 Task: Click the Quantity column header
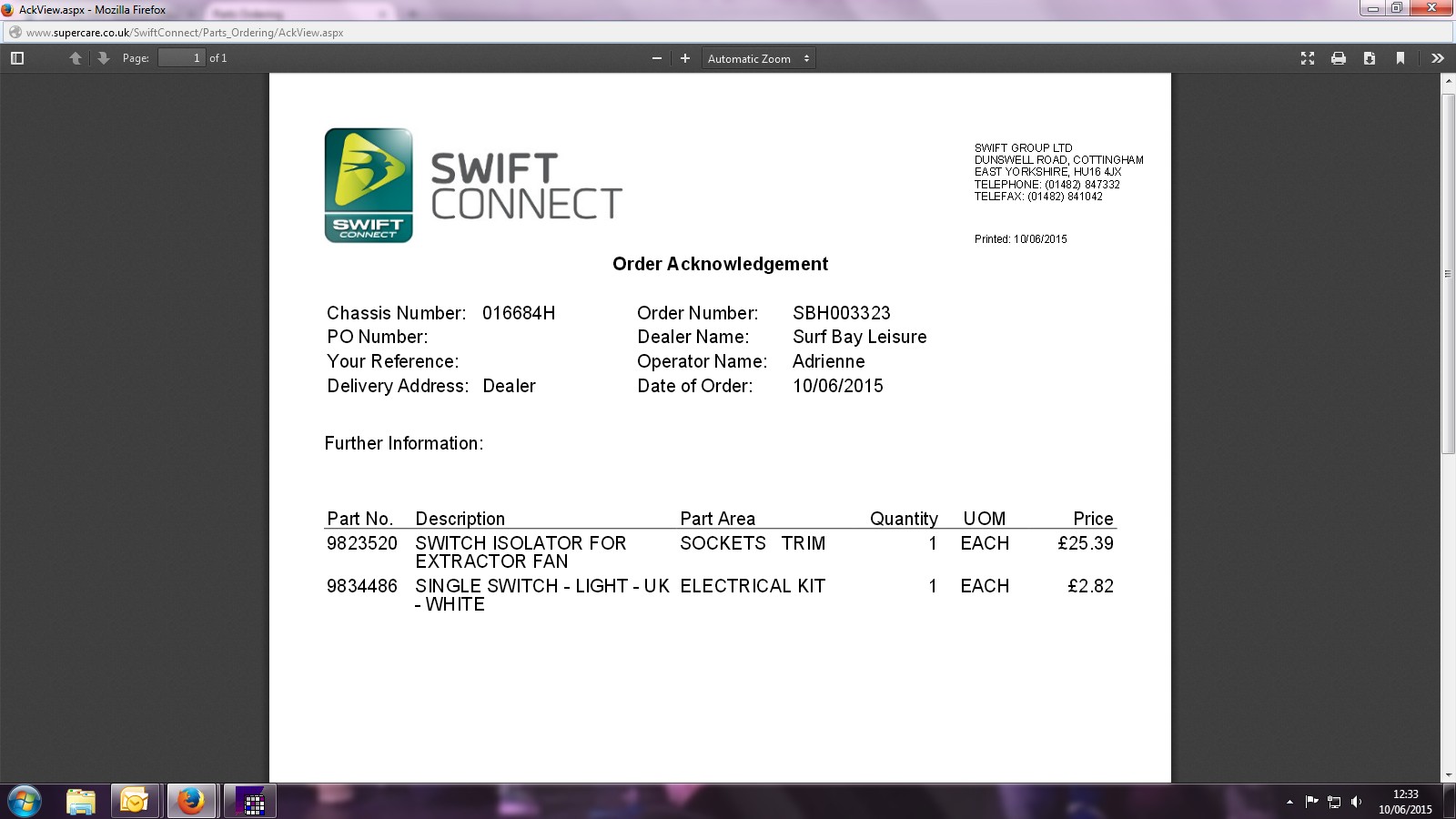904,519
